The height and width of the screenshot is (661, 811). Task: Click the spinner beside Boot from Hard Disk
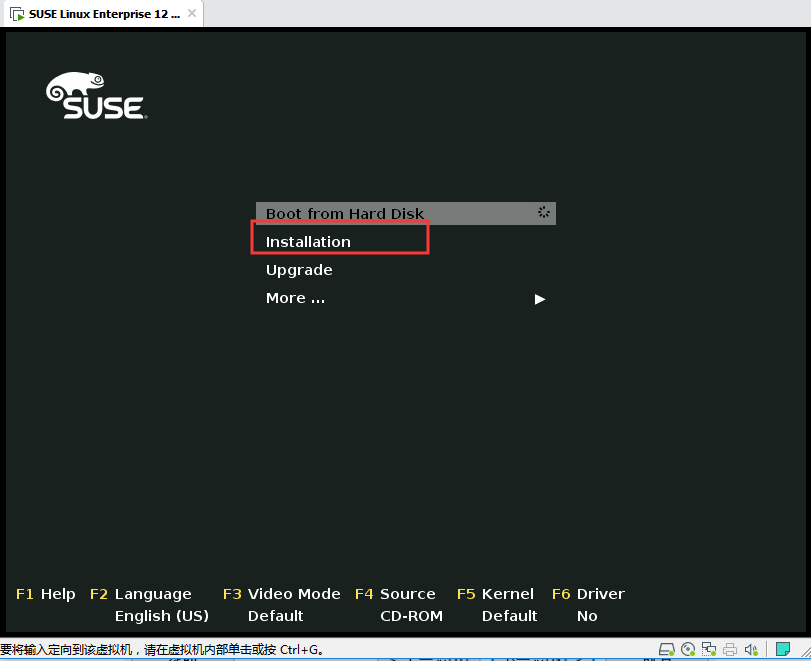(x=543, y=213)
